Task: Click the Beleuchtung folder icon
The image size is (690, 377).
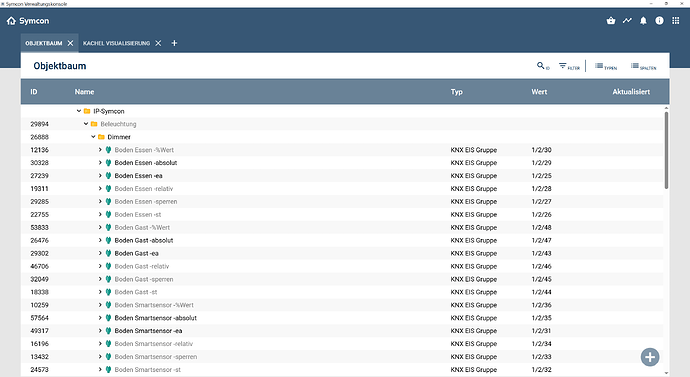Action: coord(94,124)
